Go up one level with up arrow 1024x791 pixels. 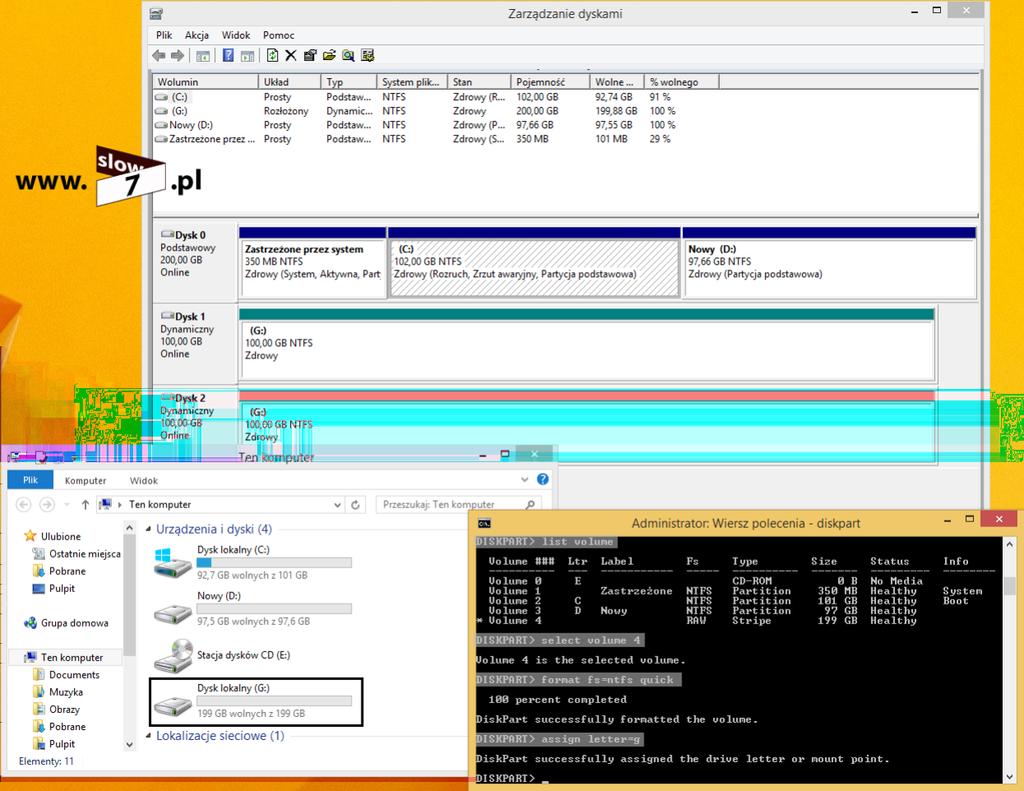(86, 504)
